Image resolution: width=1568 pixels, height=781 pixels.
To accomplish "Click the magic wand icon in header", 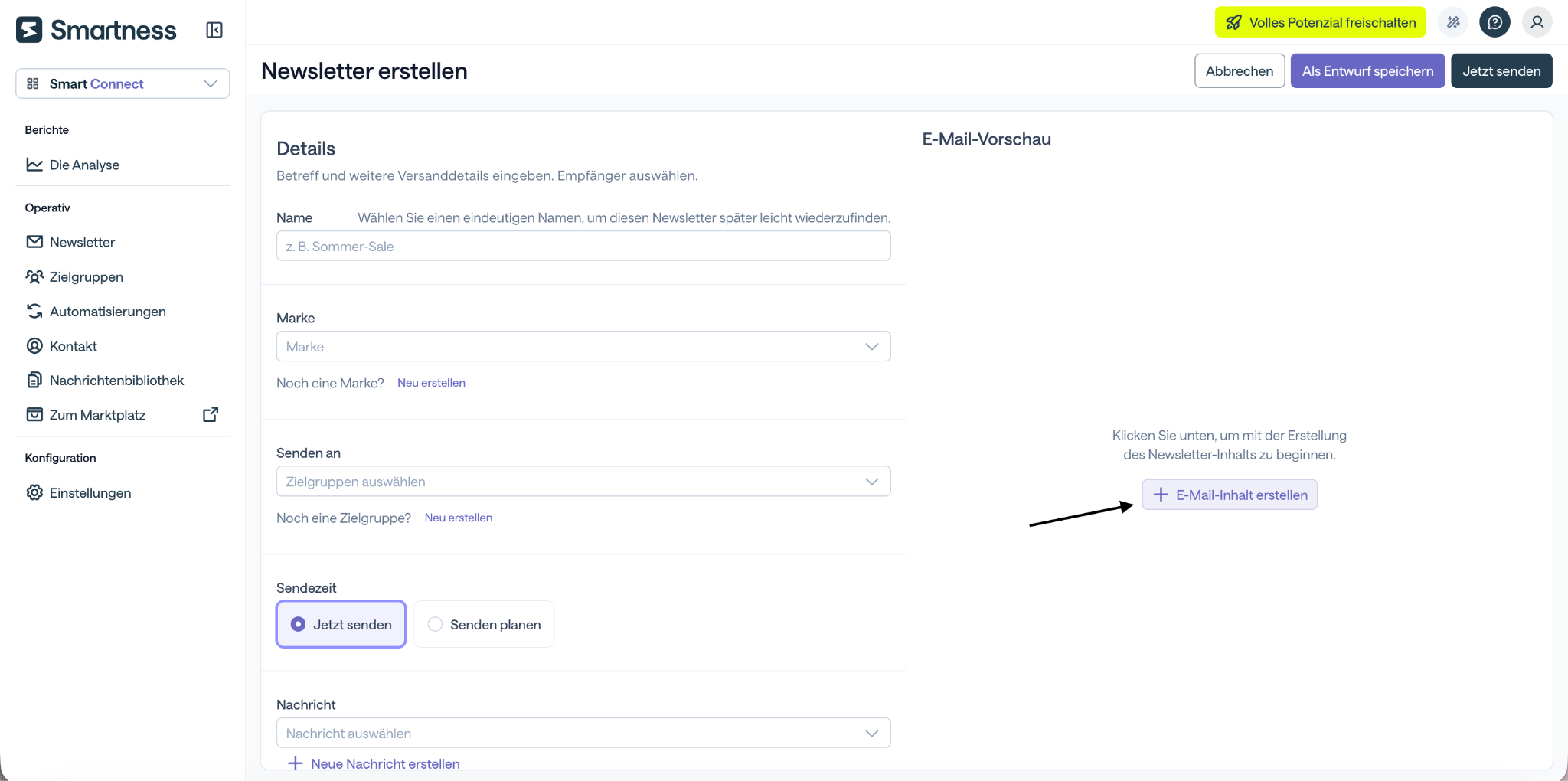I will point(1452,22).
